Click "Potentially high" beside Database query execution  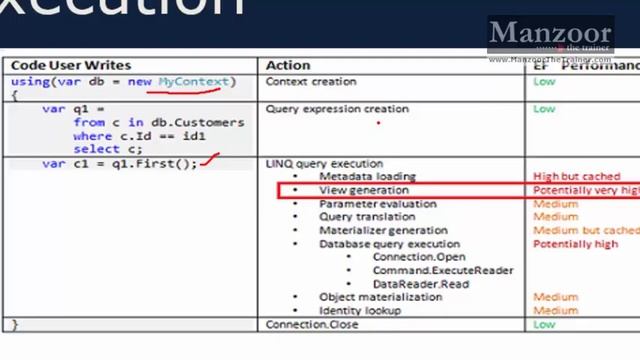576,244
